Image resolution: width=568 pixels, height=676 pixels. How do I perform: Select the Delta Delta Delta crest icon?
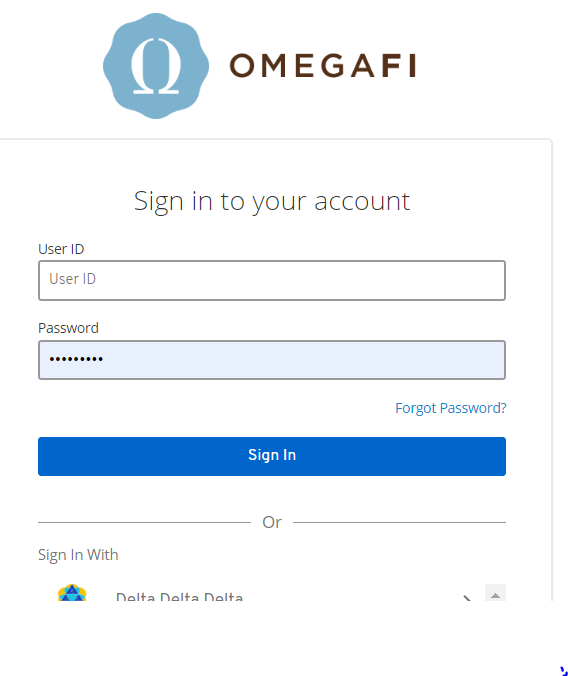72,592
